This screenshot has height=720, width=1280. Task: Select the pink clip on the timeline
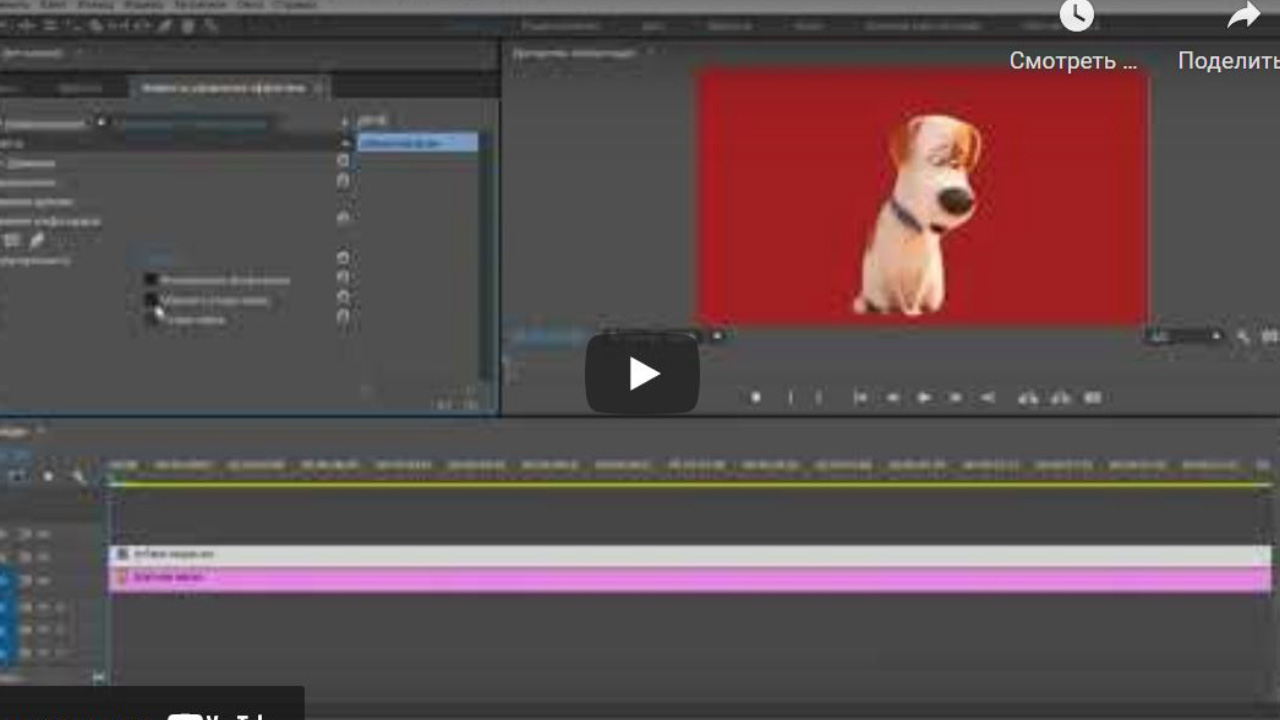[690, 579]
